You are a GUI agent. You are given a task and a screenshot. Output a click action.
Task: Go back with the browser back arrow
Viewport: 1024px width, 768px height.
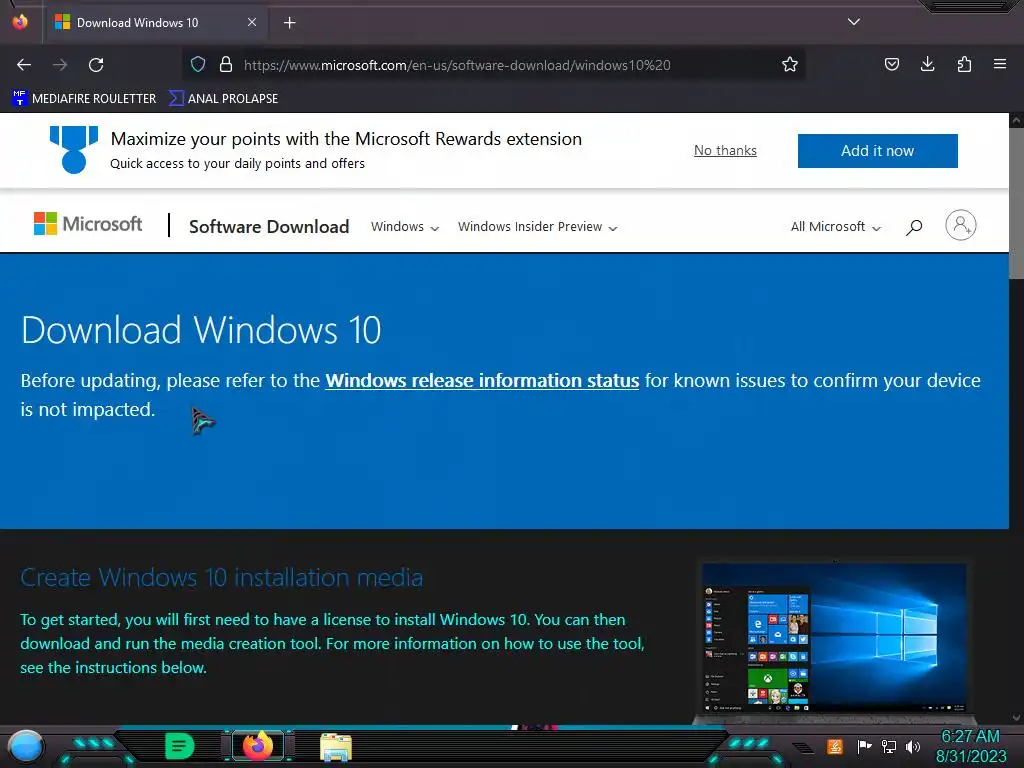tap(24, 65)
